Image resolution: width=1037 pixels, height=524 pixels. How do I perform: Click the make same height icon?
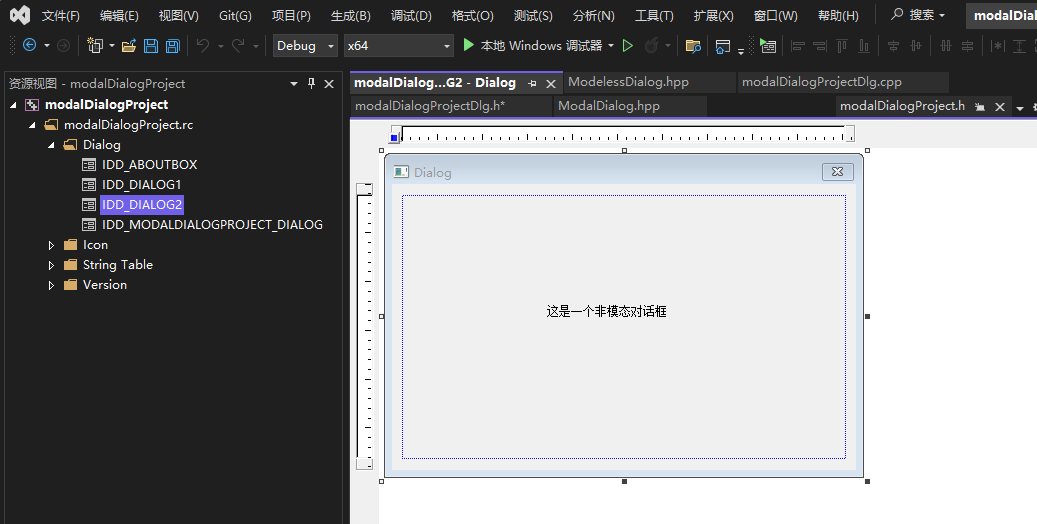click(x=1019, y=46)
